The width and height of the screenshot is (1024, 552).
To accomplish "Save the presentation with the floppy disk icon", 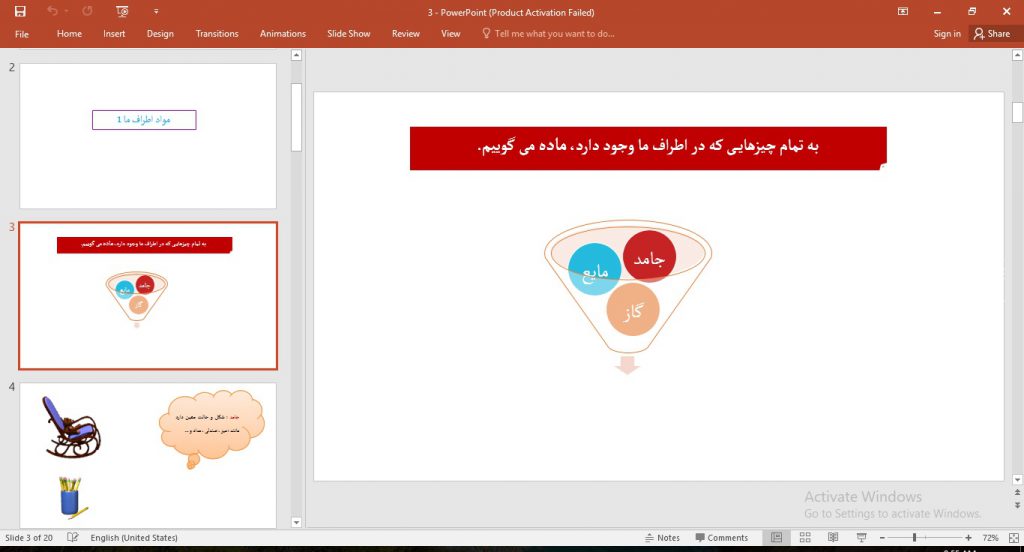I will tap(20, 12).
